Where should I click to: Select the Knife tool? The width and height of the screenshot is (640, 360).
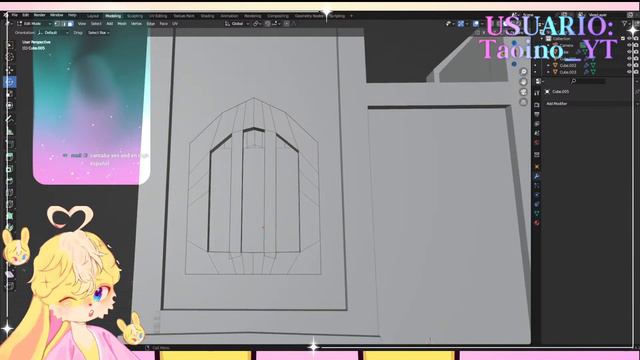point(10,204)
